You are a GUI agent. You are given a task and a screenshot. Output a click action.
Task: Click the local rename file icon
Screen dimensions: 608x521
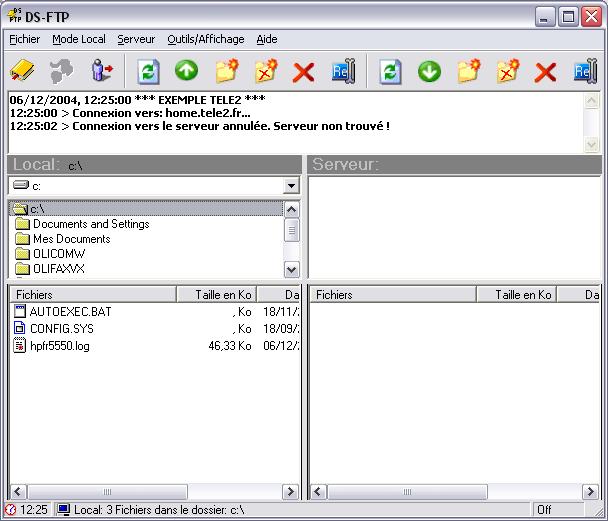[343, 71]
